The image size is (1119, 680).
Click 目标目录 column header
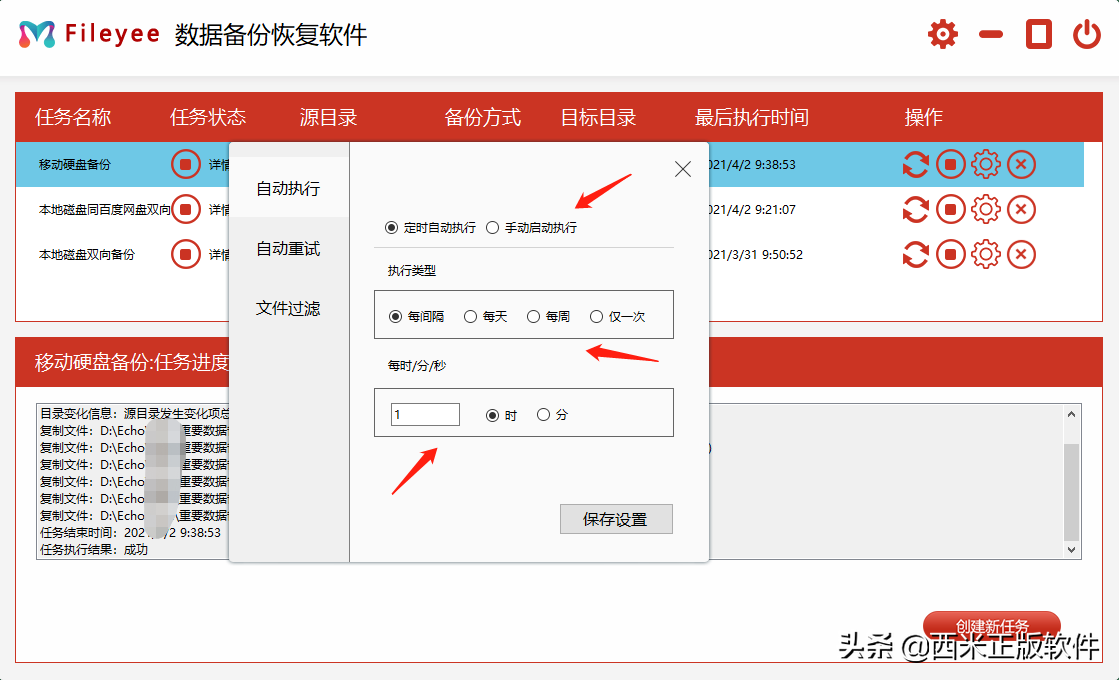pyautogui.click(x=598, y=117)
